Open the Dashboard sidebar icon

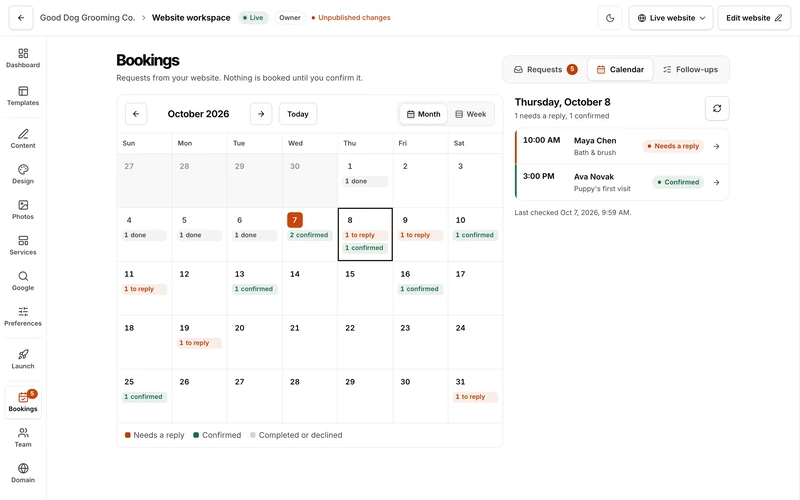point(23,58)
